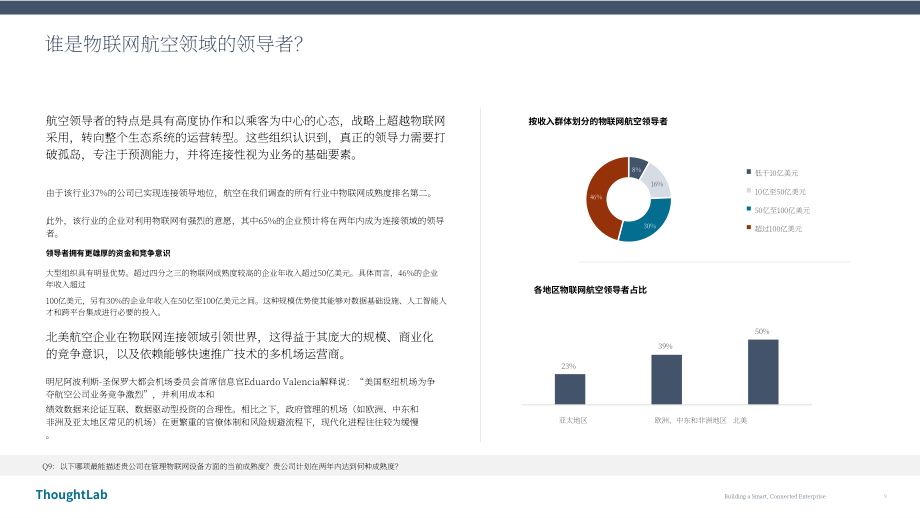Click the chart title 各地区物联网航空领导者占比

tap(590, 290)
